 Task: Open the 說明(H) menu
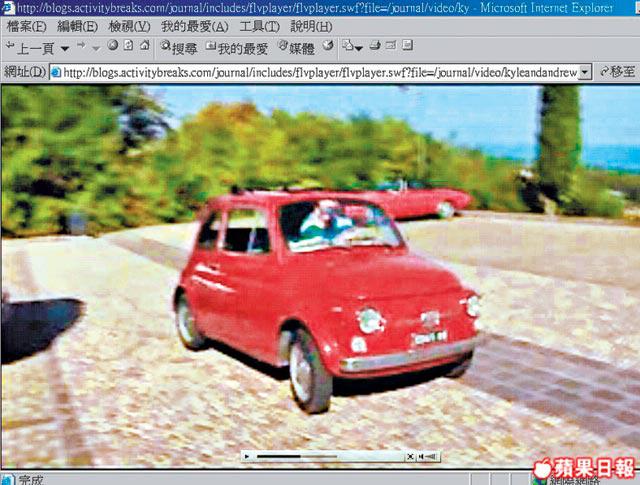[311, 27]
